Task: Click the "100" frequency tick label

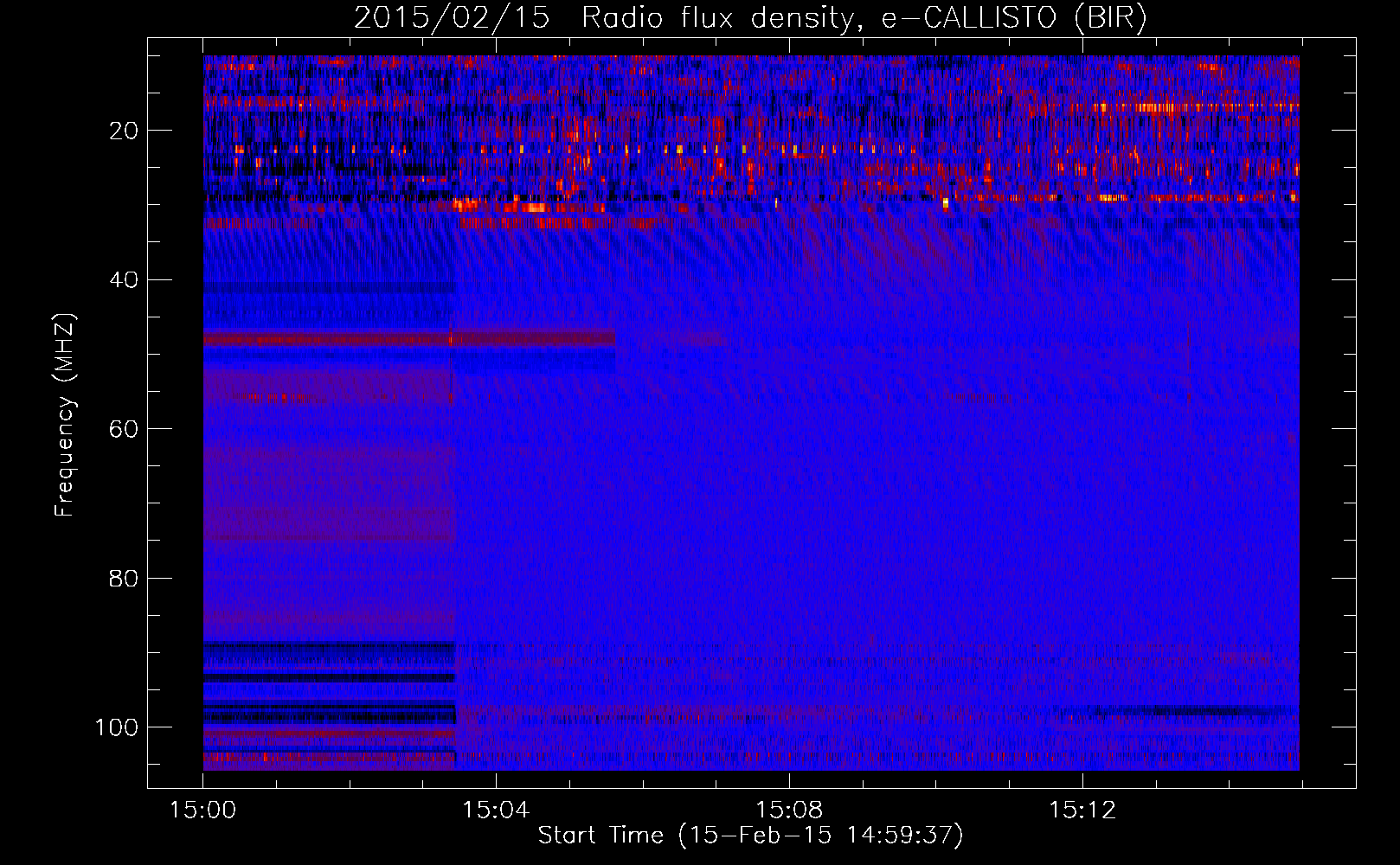Action: click(117, 727)
